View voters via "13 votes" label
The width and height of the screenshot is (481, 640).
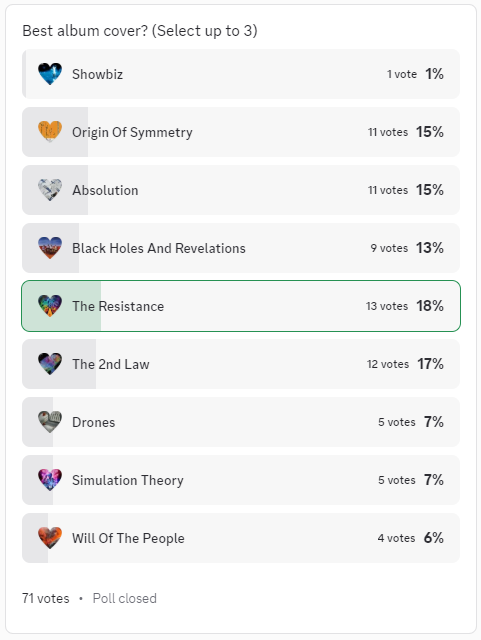[x=387, y=306]
